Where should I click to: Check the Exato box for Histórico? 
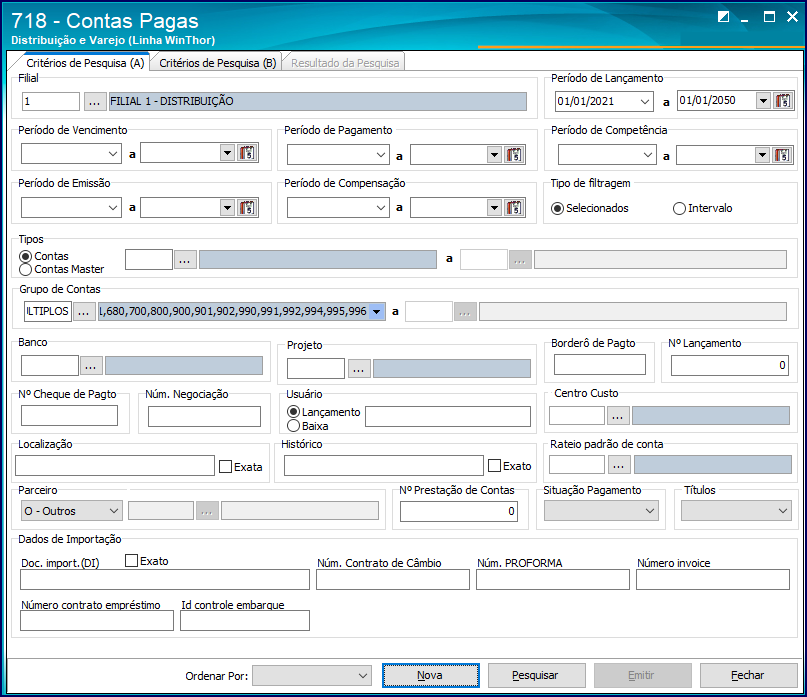494,465
